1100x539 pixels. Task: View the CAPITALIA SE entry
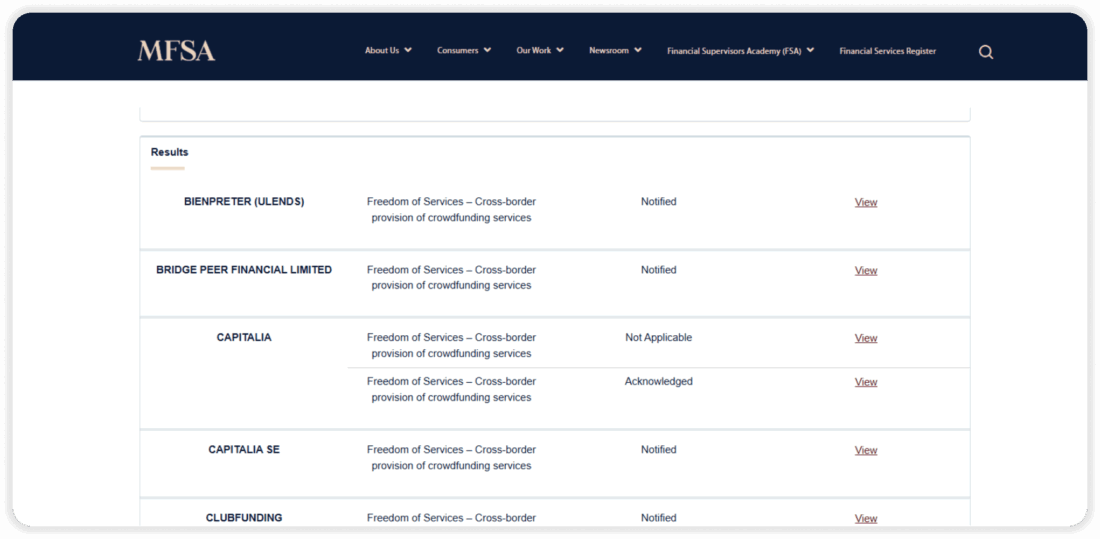[866, 450]
